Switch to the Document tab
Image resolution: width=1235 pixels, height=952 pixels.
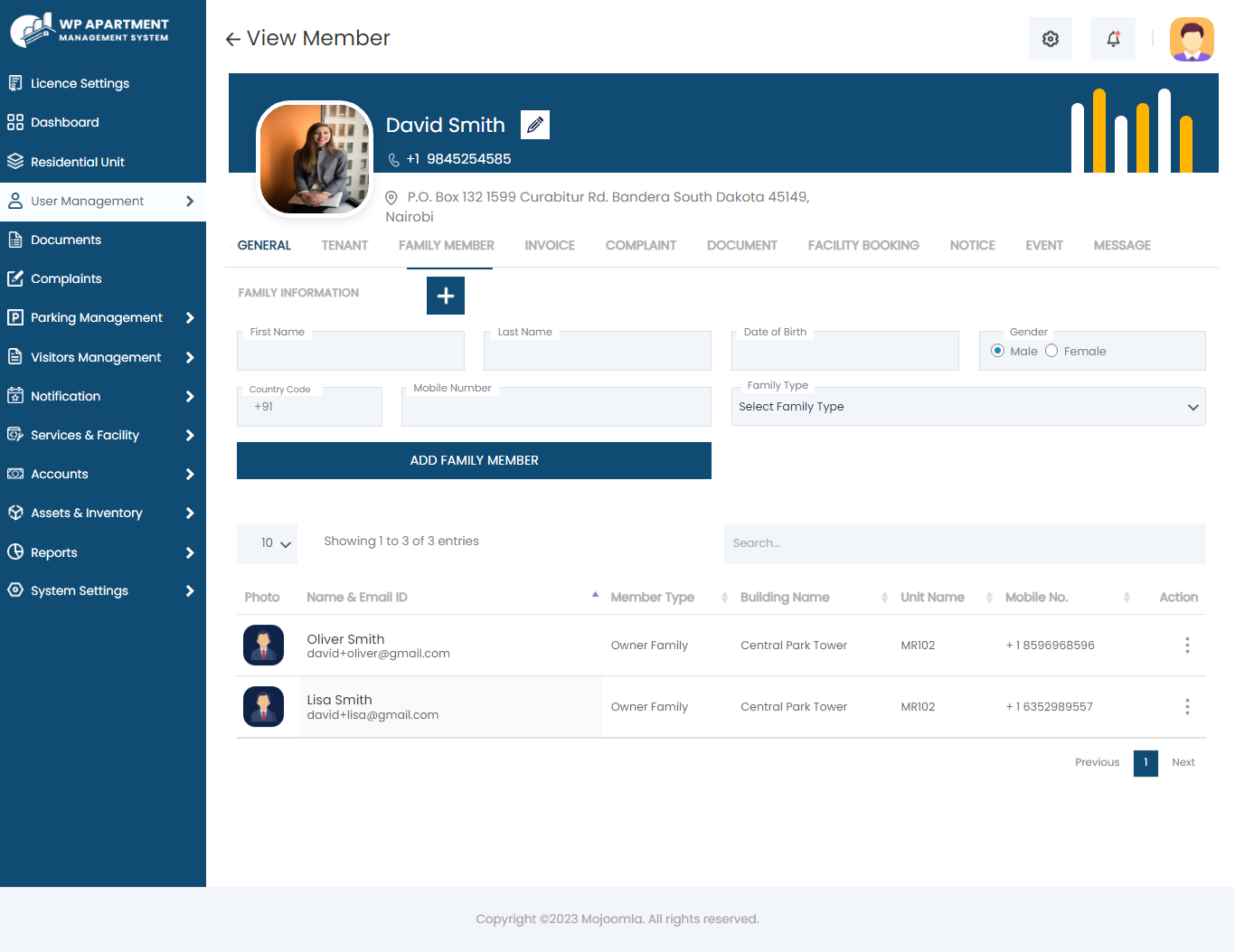click(x=742, y=245)
